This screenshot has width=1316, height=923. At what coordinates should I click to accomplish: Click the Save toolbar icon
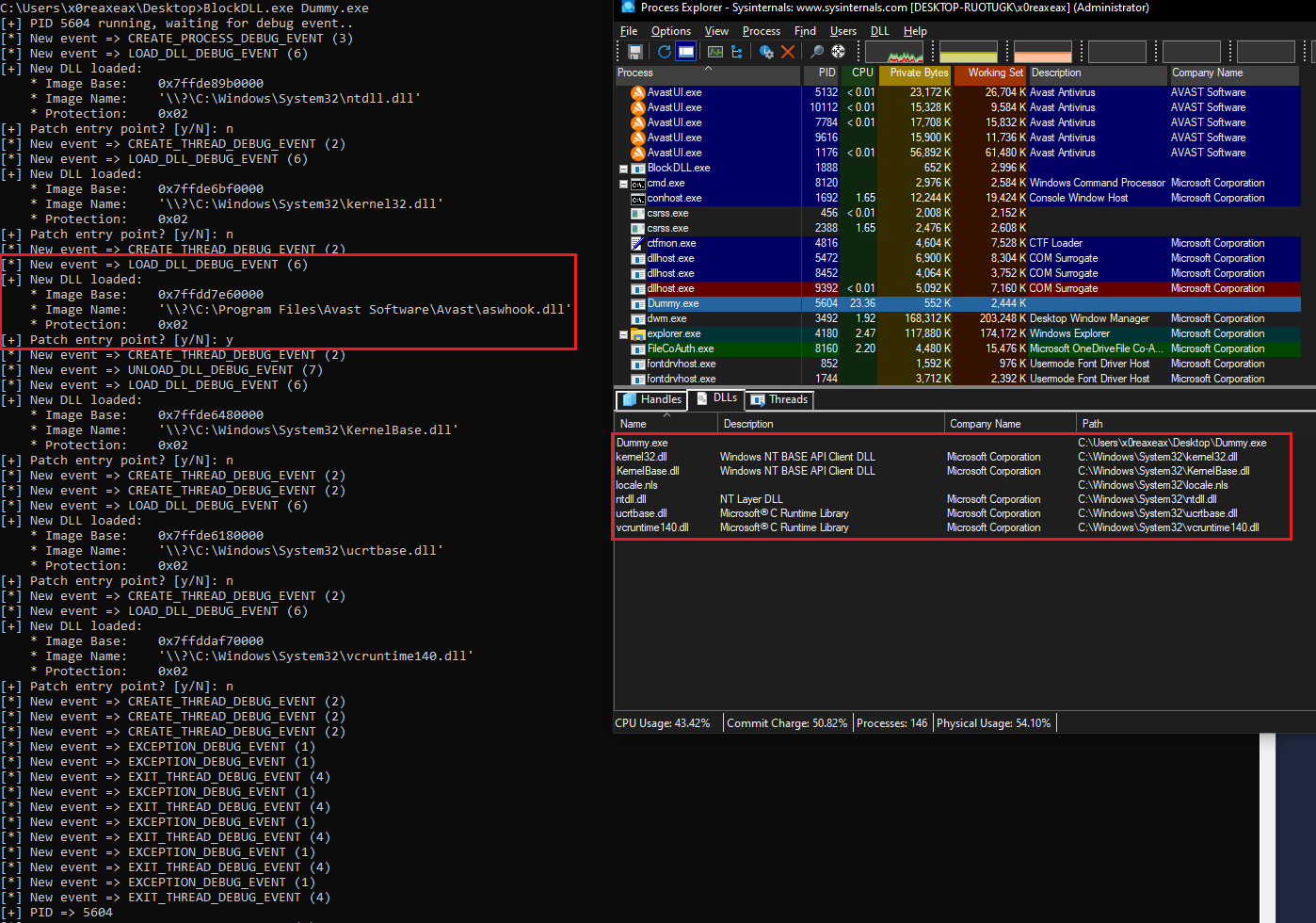click(635, 52)
